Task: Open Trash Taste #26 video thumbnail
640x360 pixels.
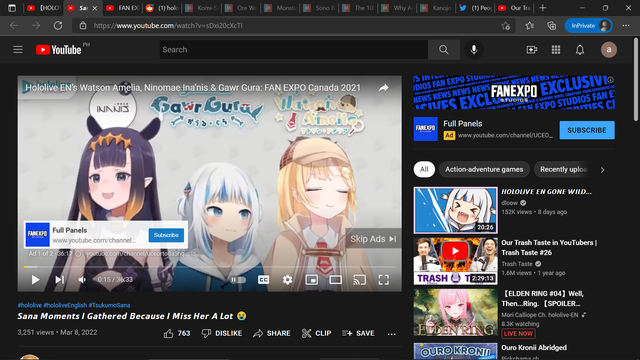Action: click(456, 261)
